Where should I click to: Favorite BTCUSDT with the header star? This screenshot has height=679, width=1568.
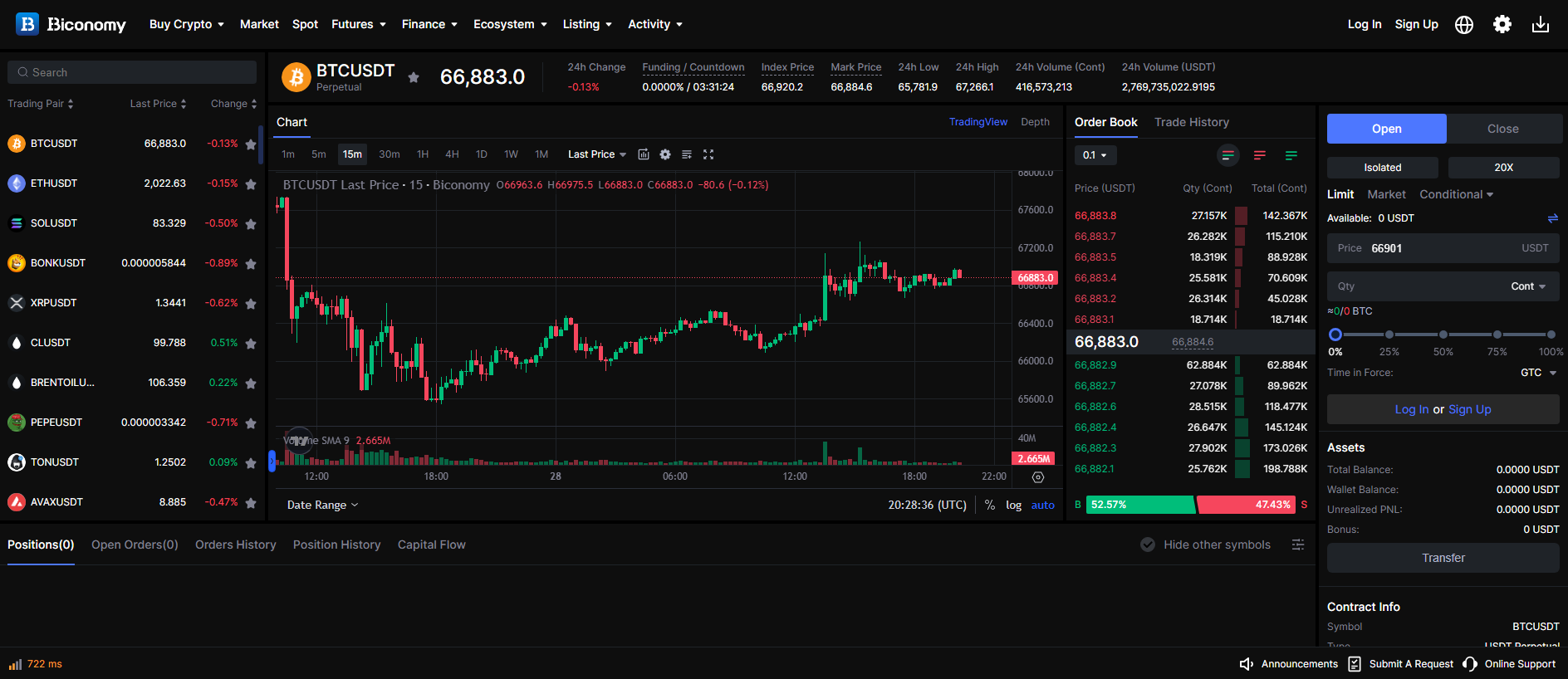[x=414, y=77]
